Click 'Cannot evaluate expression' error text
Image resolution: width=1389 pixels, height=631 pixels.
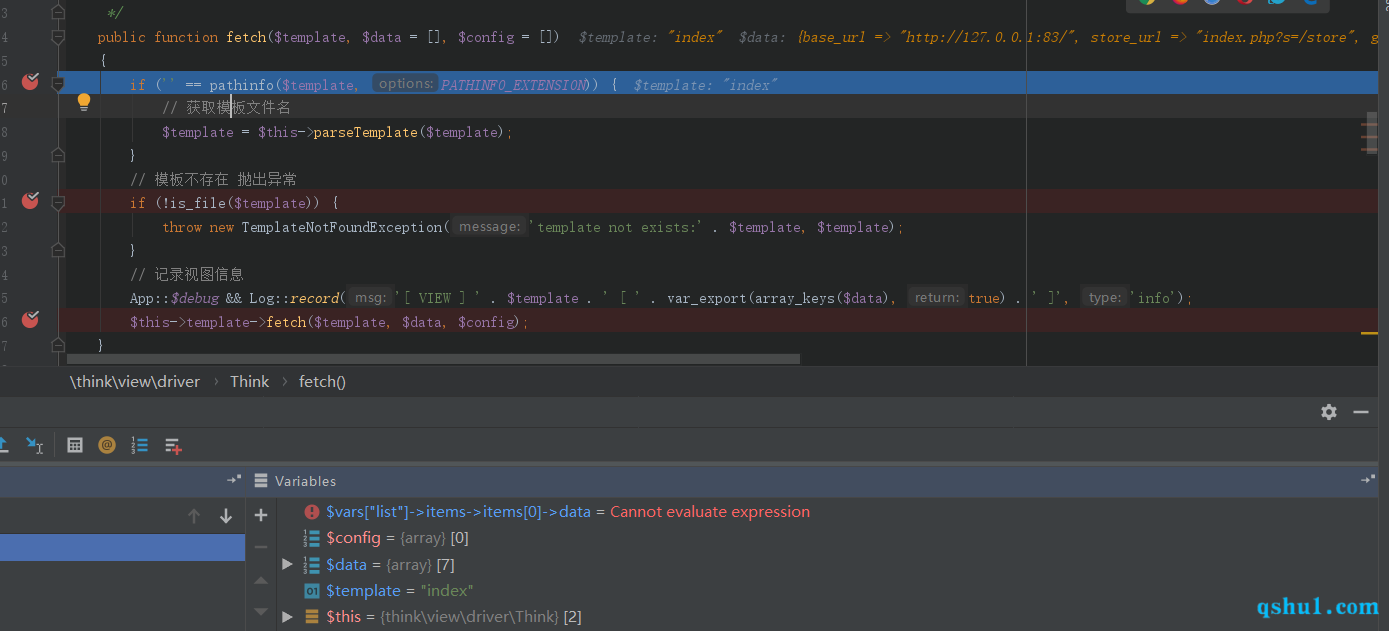pyautogui.click(x=710, y=512)
